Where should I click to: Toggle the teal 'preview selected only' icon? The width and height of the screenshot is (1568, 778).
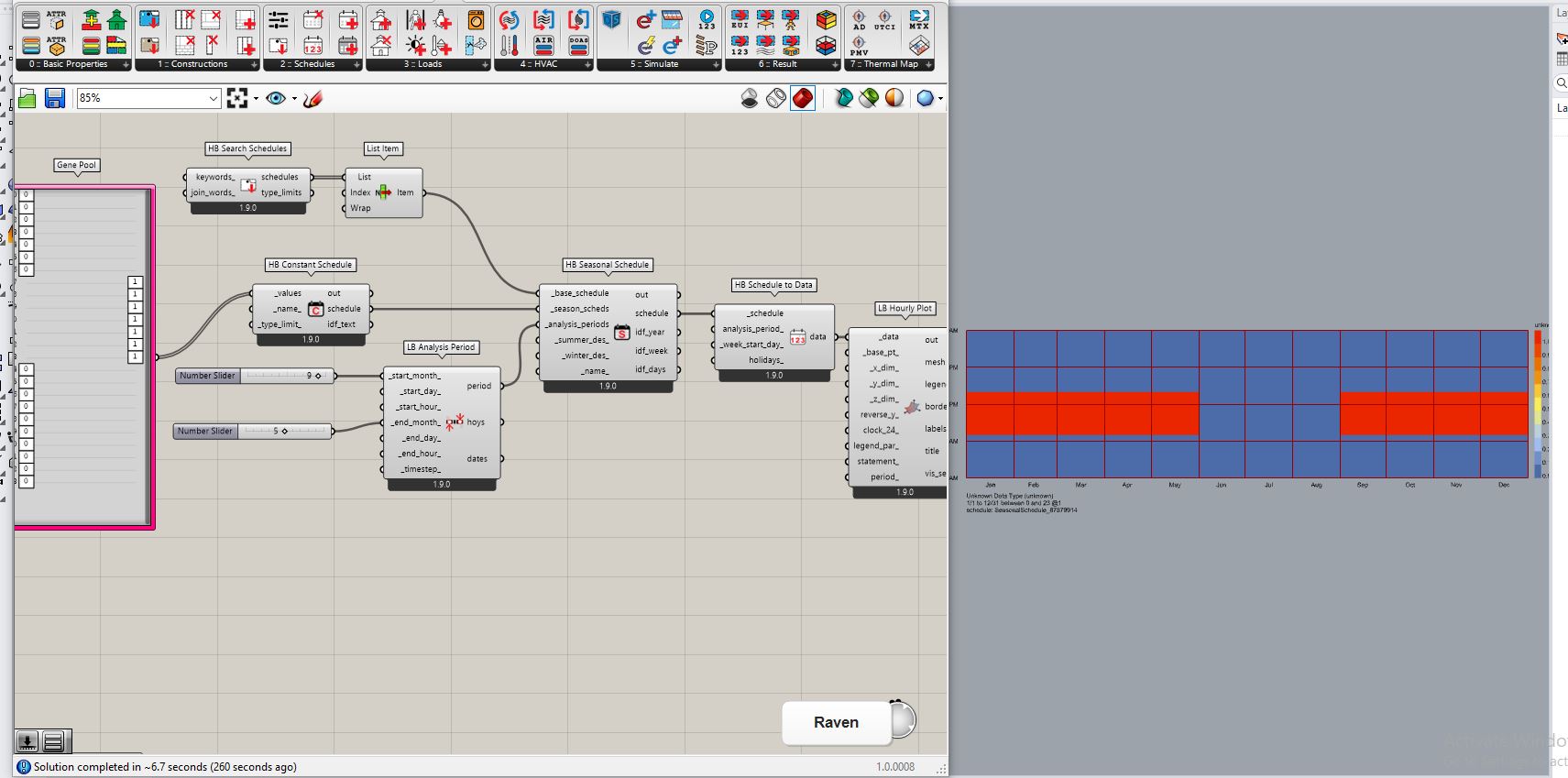tap(843, 98)
